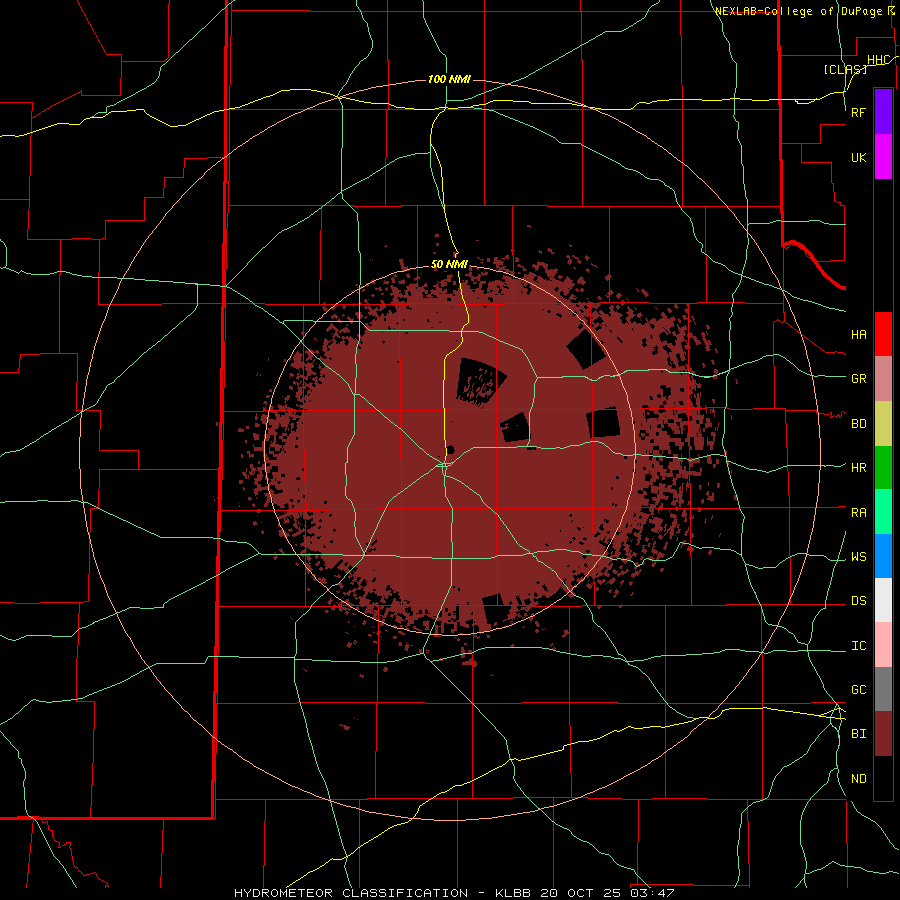Click the IC legend label
Viewport: 900px width, 900px height.
pyautogui.click(x=858, y=646)
